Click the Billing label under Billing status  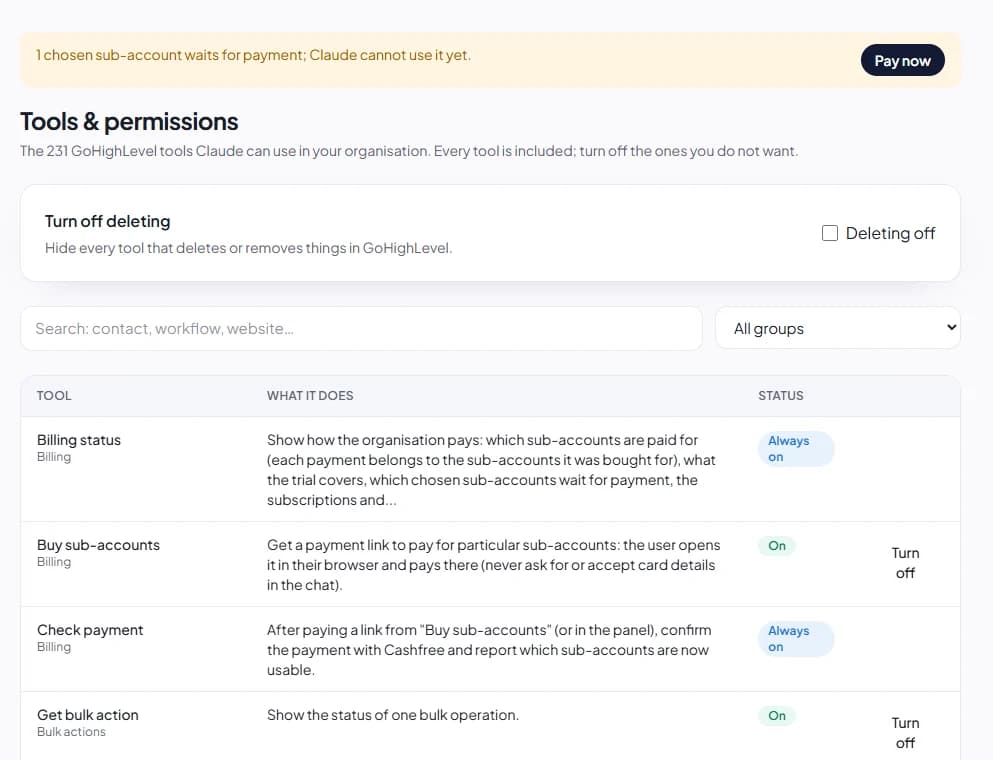coord(54,457)
